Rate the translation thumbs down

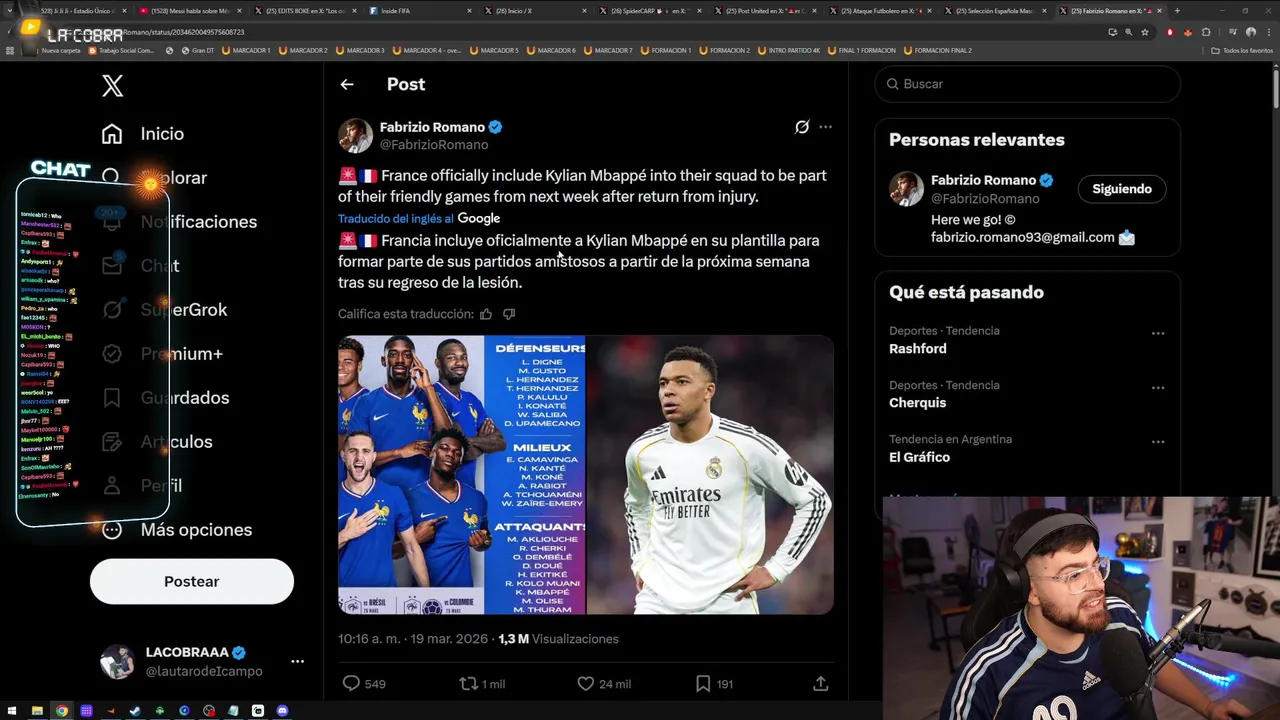point(509,314)
